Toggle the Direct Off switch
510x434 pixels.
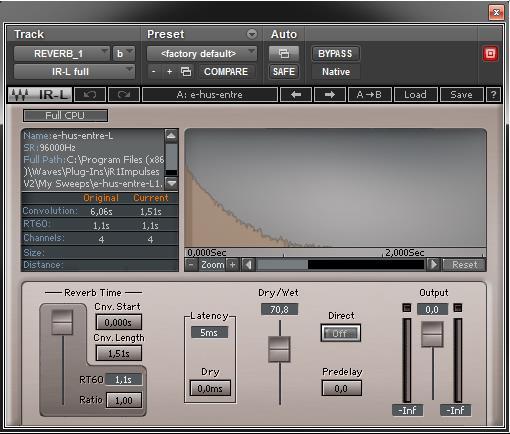pyautogui.click(x=340, y=333)
